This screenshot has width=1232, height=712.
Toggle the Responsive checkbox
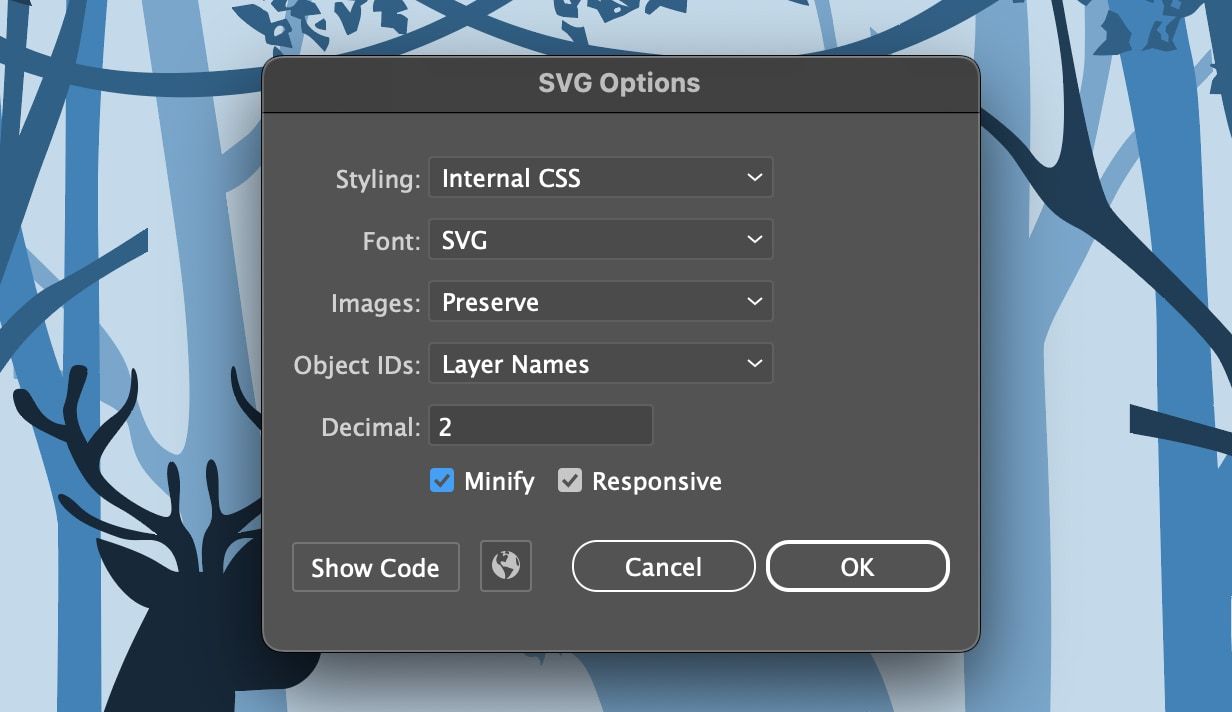[x=570, y=481]
